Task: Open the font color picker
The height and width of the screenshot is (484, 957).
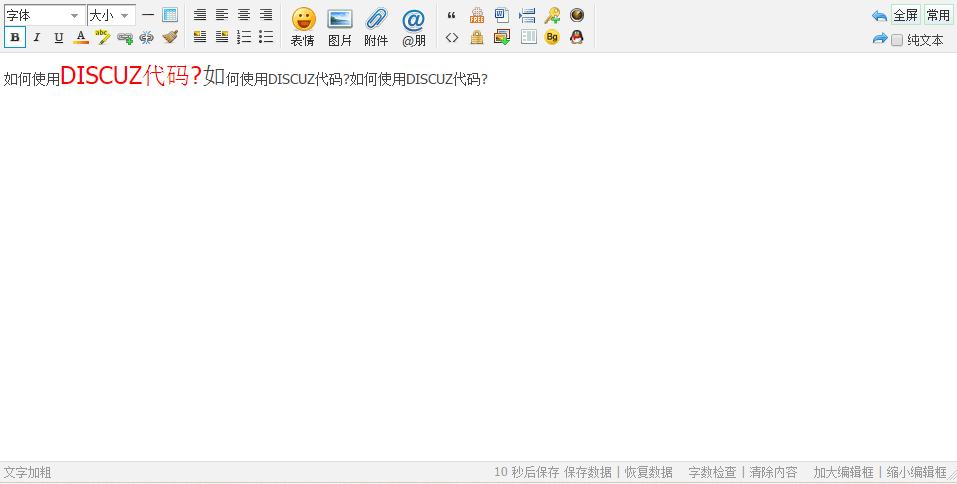Action: [x=81, y=38]
